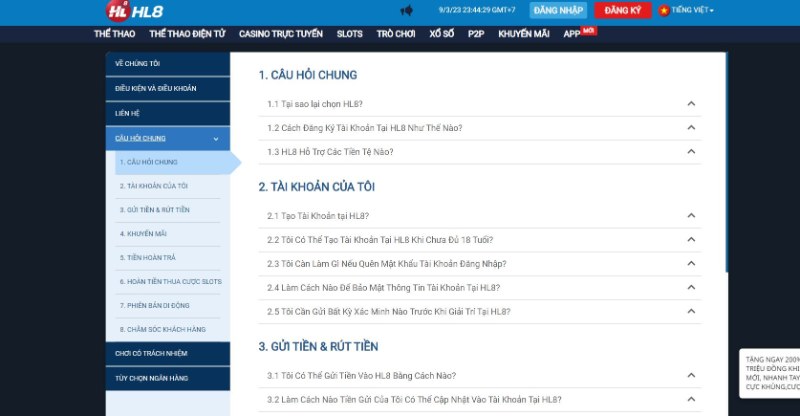Click question "3.1 Tôi Có Thể Gửi Tiền"

362,376
